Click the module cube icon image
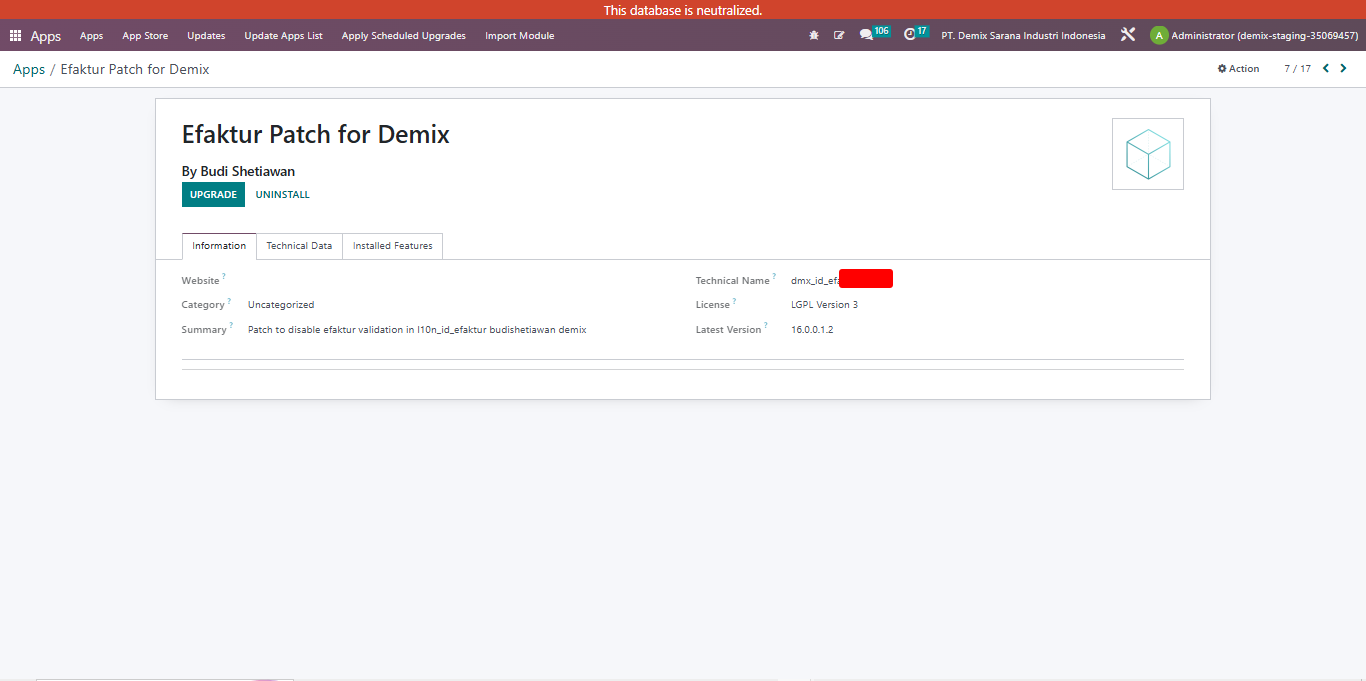The width and height of the screenshot is (1366, 681). [1148, 154]
